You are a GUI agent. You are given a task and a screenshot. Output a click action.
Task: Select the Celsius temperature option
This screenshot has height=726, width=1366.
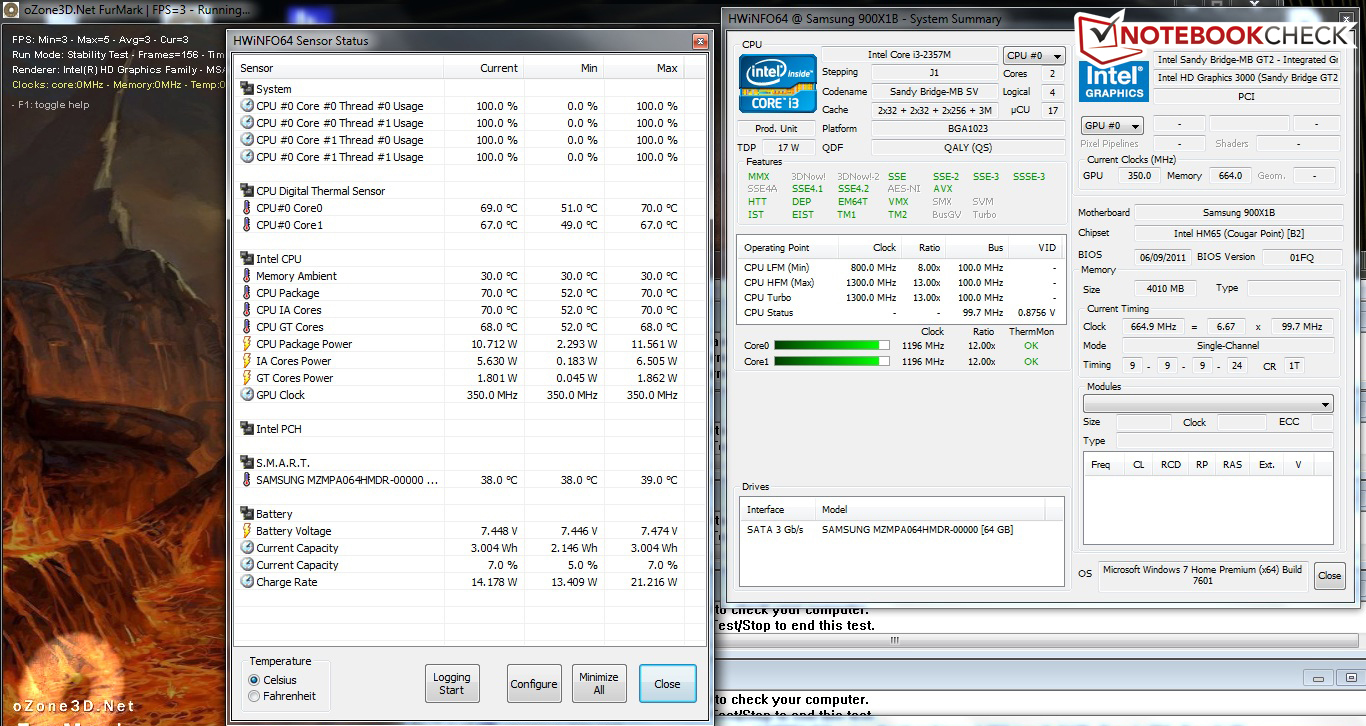pos(254,680)
